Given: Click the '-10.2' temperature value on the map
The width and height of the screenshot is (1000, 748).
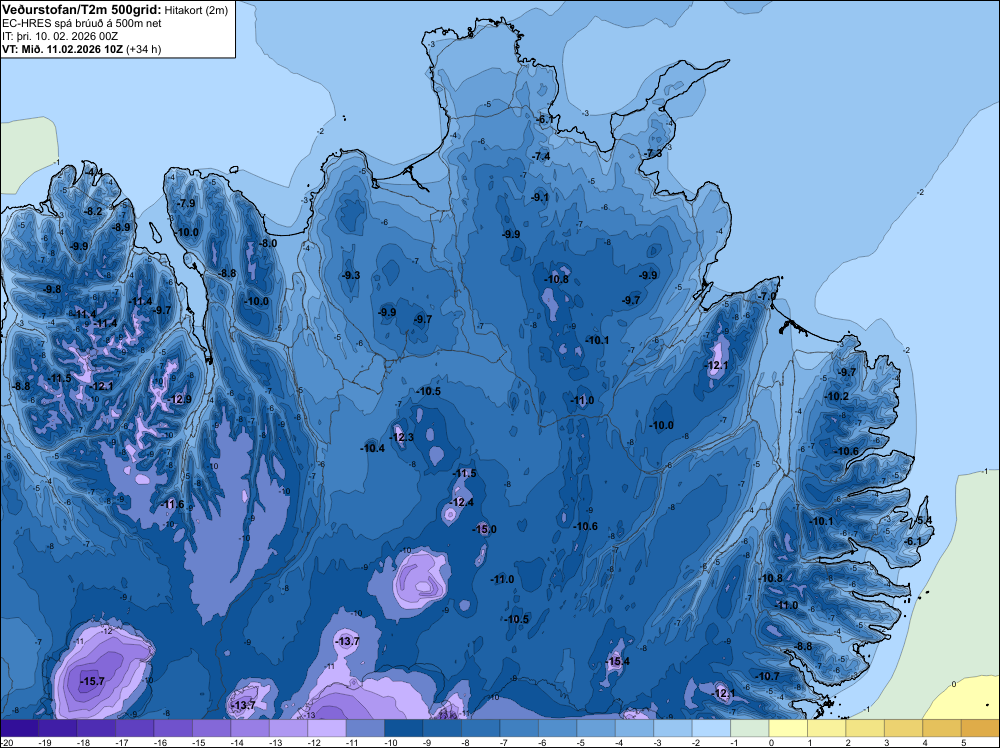Looking at the screenshot, I should (837, 396).
